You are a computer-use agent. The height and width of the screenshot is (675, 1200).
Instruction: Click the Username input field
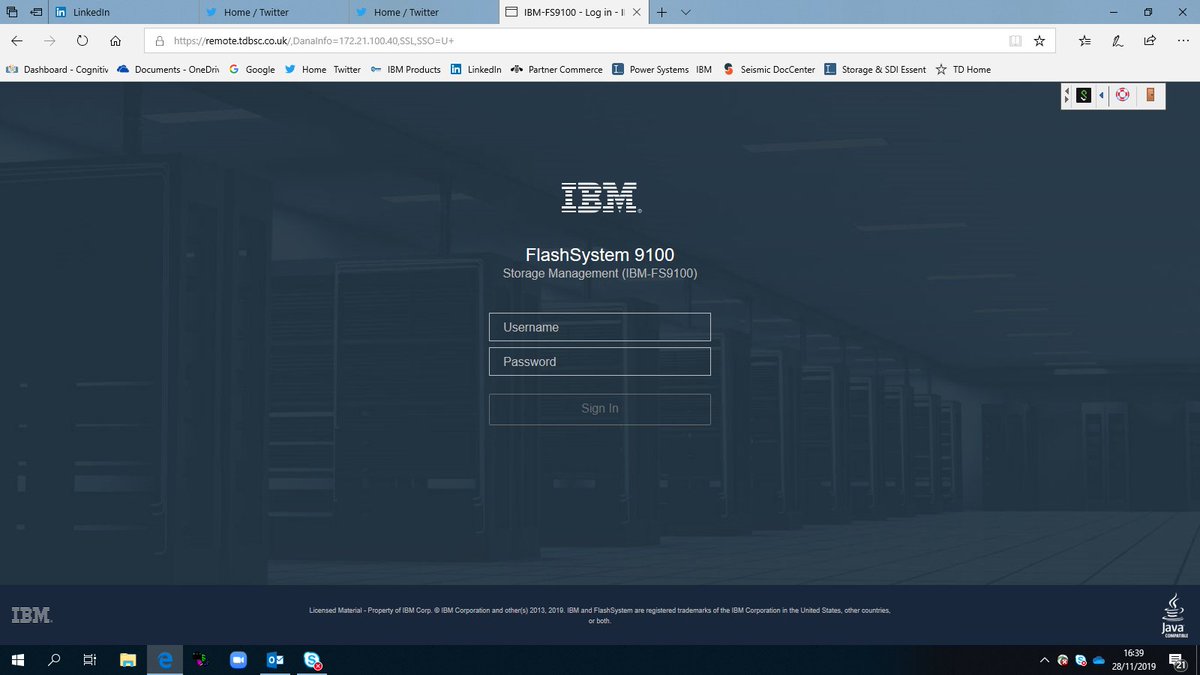tap(600, 327)
